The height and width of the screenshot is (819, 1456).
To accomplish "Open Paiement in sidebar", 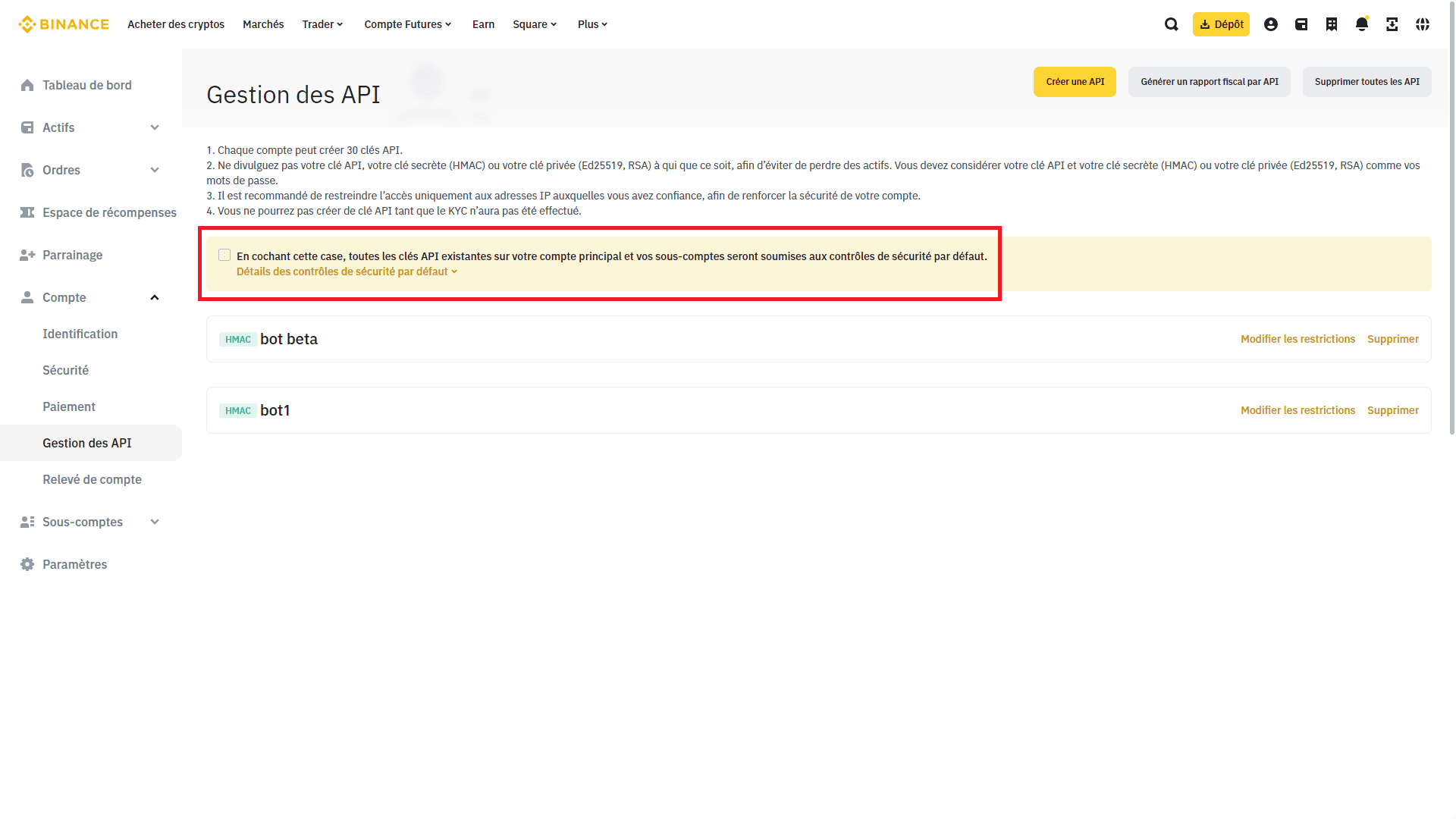I will coord(69,406).
